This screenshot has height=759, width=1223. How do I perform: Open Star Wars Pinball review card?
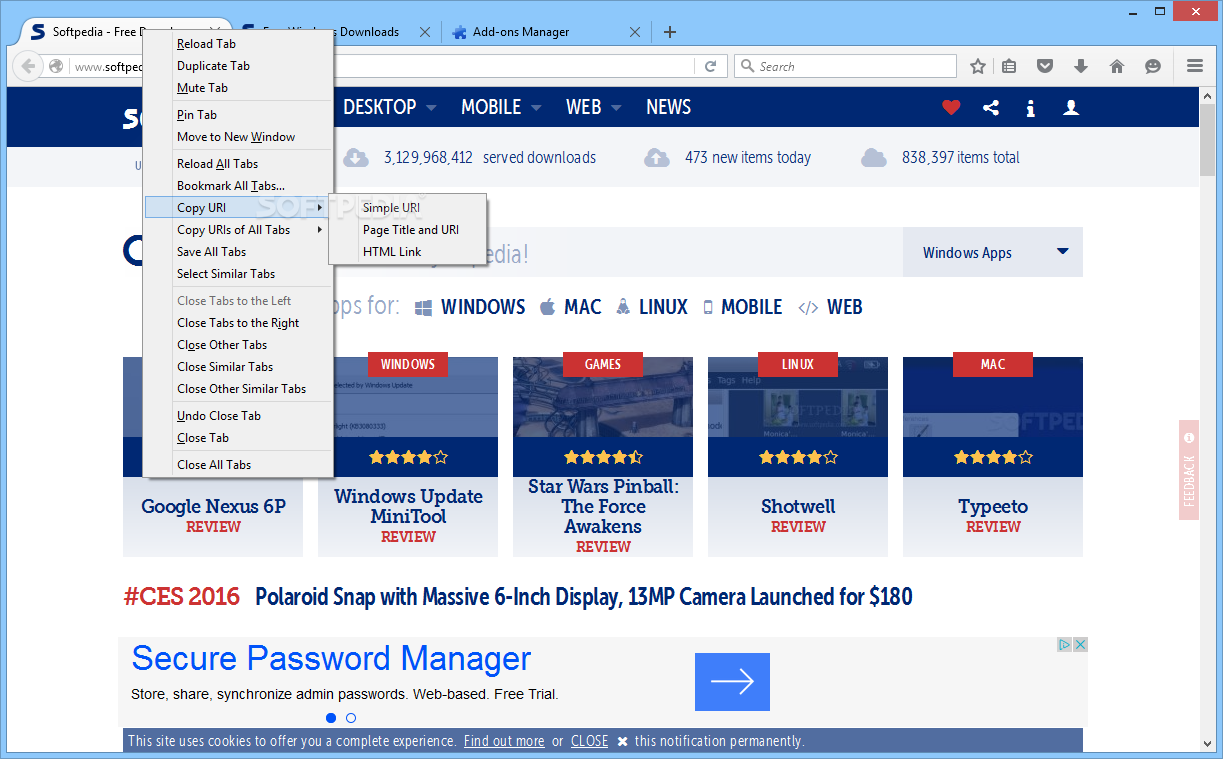click(x=603, y=456)
